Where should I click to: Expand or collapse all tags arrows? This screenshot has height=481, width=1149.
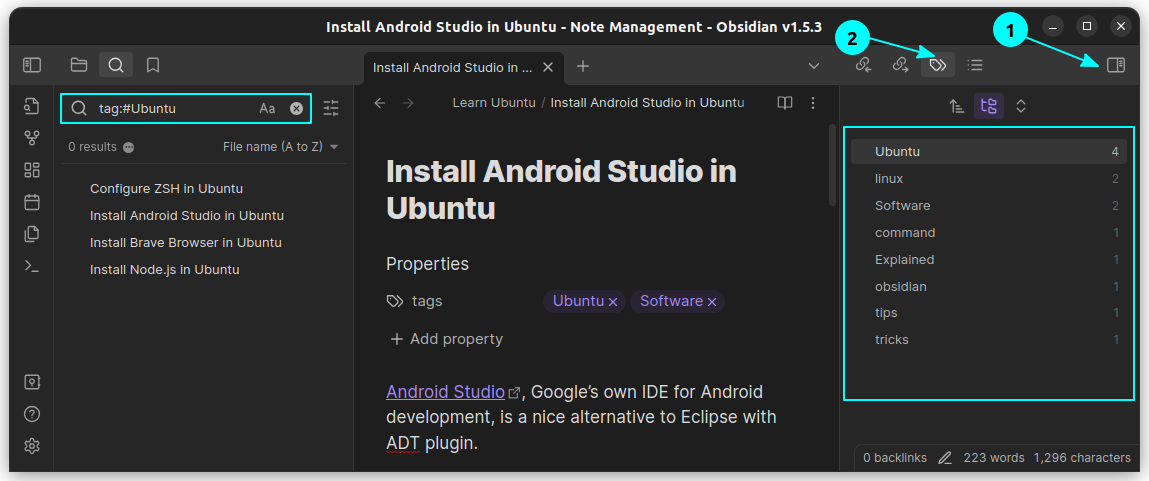click(1021, 106)
